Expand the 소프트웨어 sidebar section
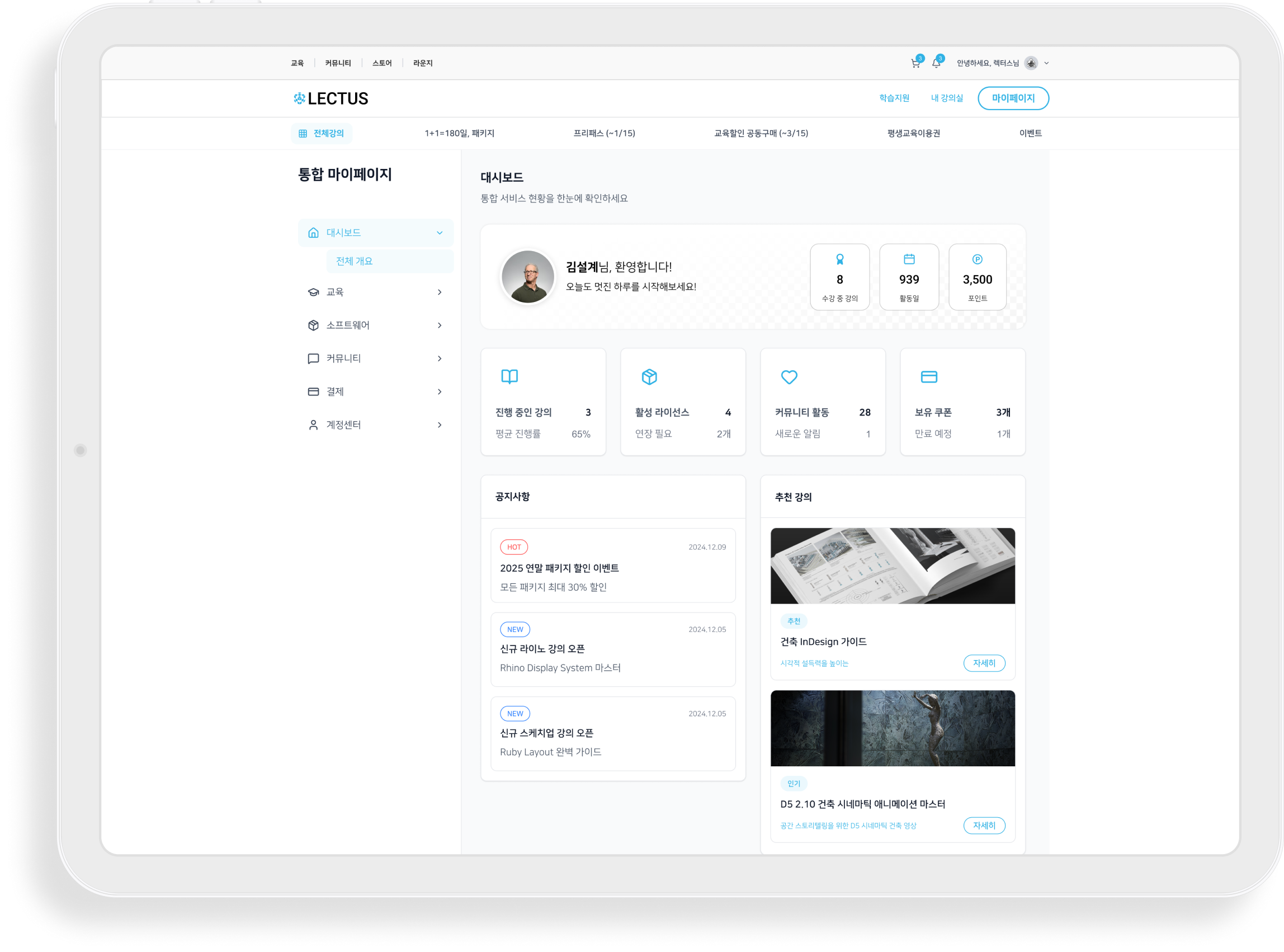The width and height of the screenshot is (1284, 952). (440, 326)
